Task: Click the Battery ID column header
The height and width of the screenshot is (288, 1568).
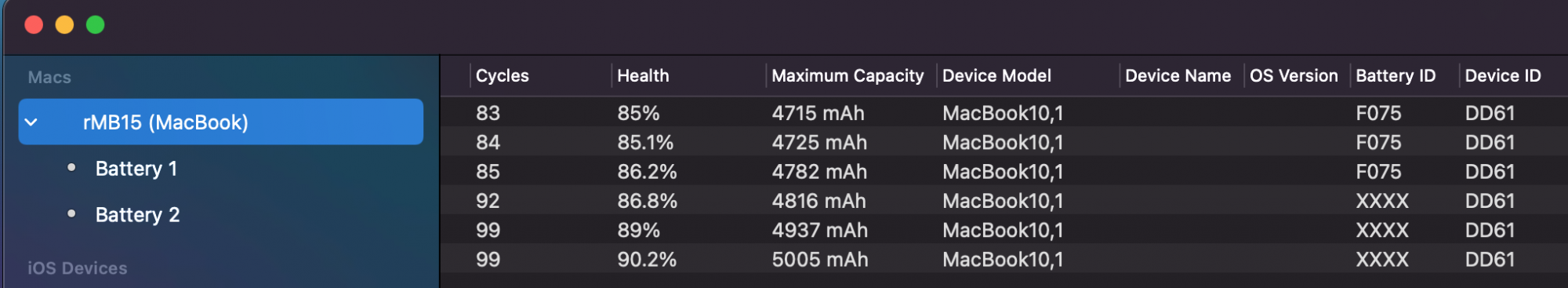Action: [x=1396, y=76]
